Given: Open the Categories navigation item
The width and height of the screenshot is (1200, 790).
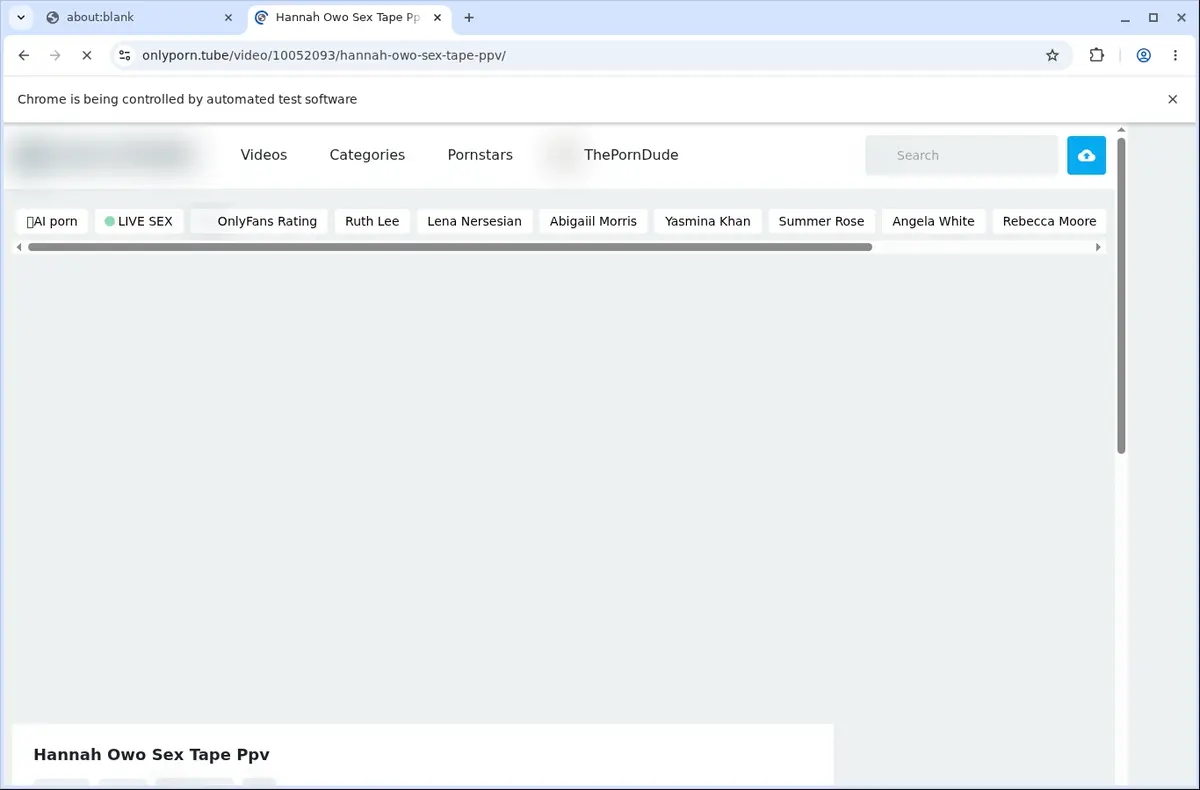Looking at the screenshot, I should [367, 155].
